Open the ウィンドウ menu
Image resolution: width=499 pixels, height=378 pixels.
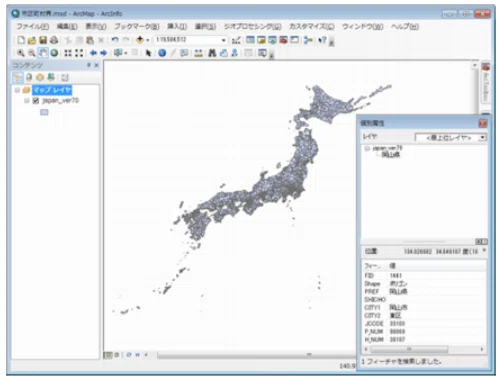362,26
